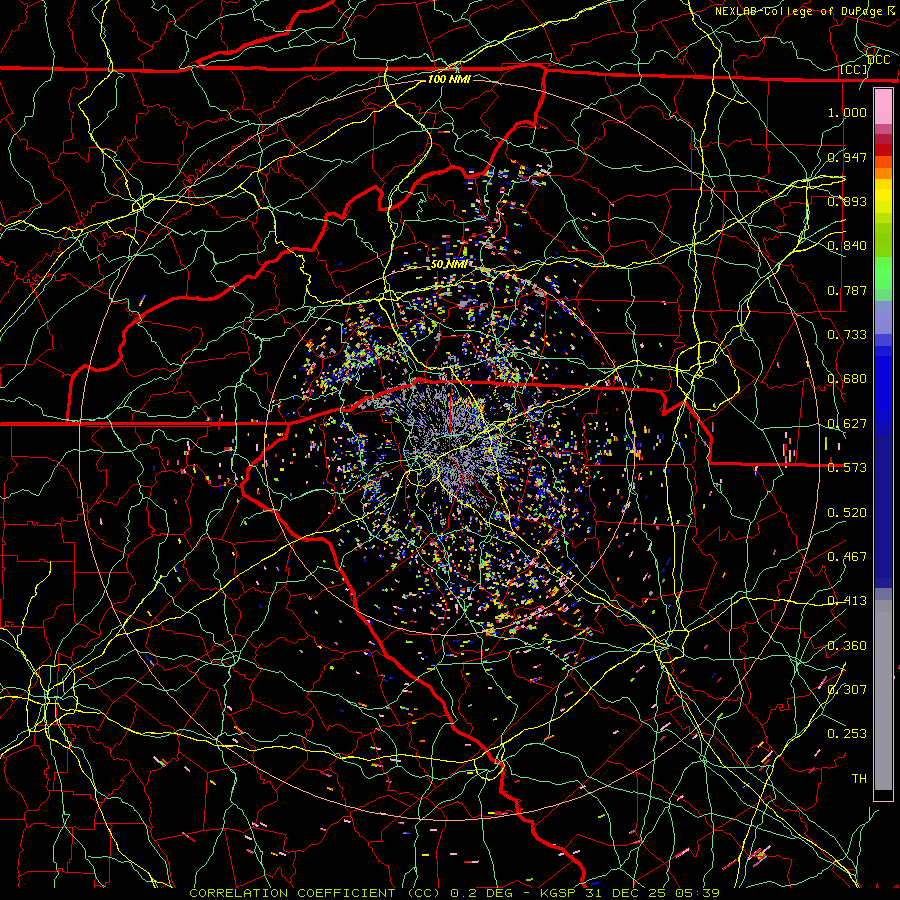Select the 0.947 legend value
Screen dimensions: 900x900
coord(847,157)
